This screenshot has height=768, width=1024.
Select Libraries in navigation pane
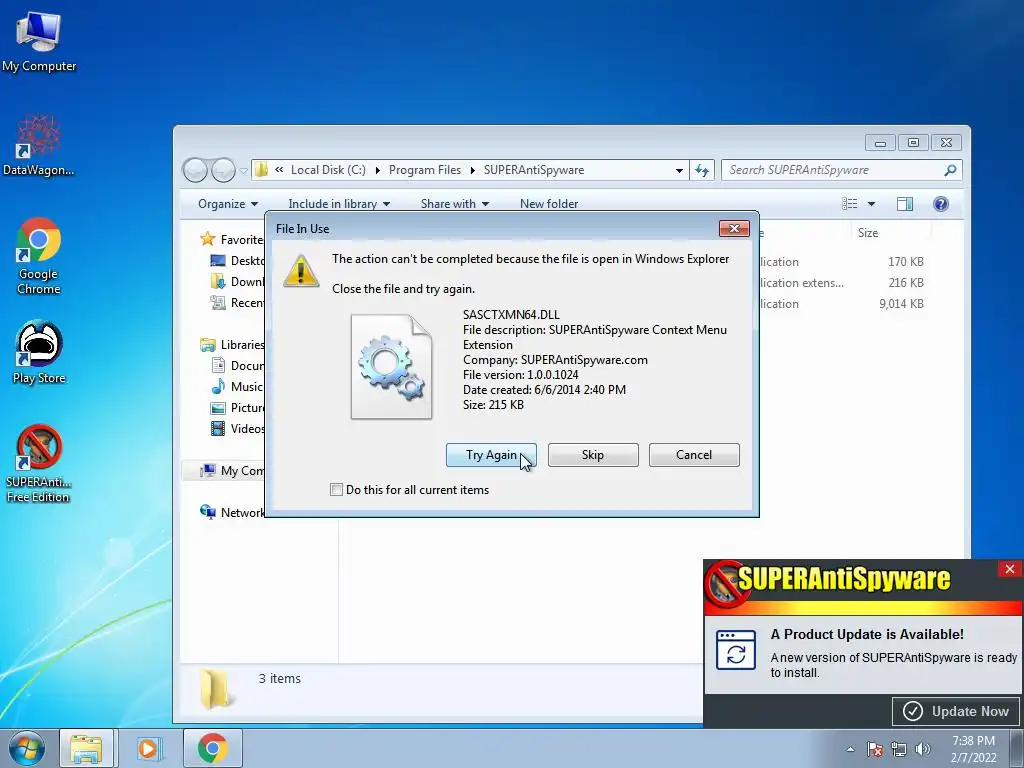click(x=232, y=345)
